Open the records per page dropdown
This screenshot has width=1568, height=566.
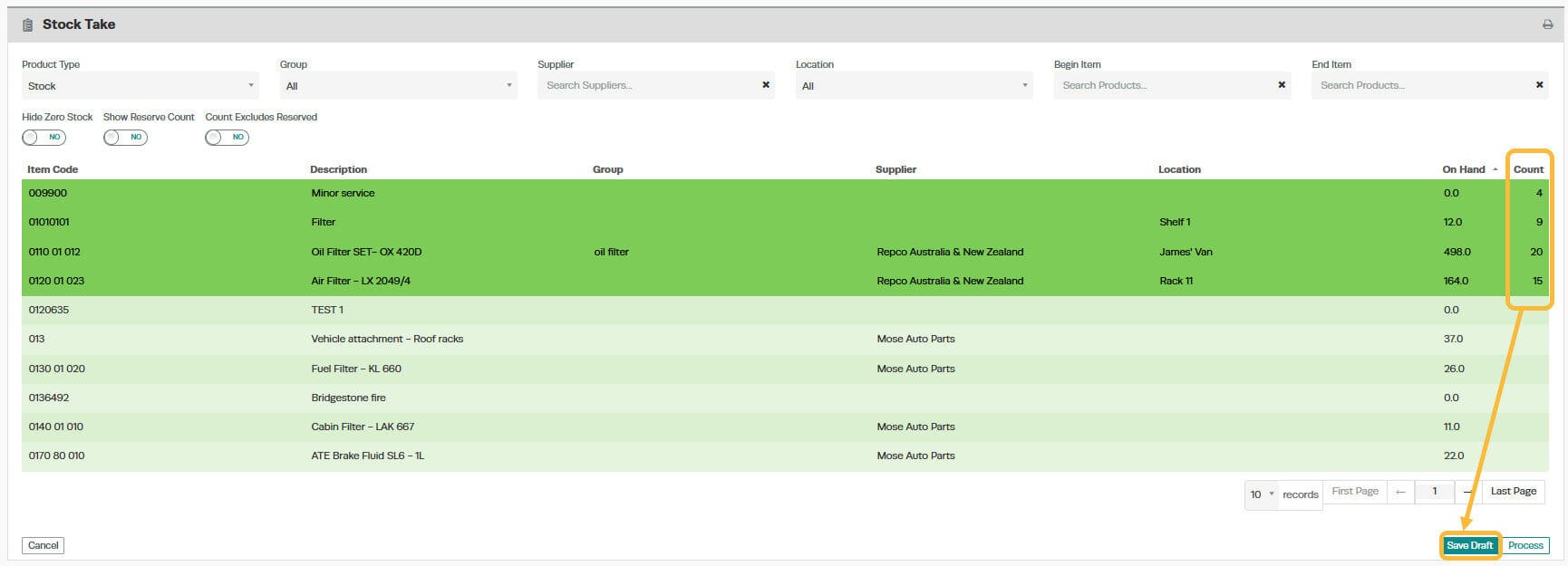click(x=1262, y=494)
